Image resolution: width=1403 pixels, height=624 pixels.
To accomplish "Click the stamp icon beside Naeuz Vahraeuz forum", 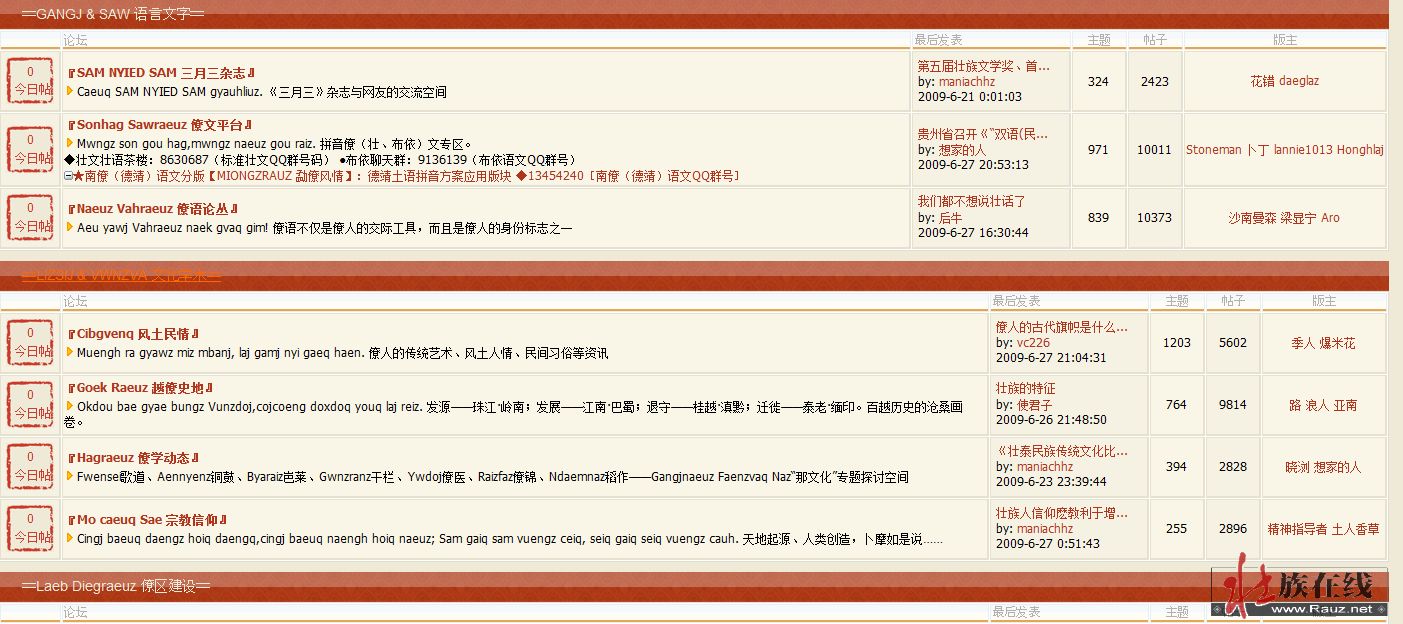I will 30,217.
